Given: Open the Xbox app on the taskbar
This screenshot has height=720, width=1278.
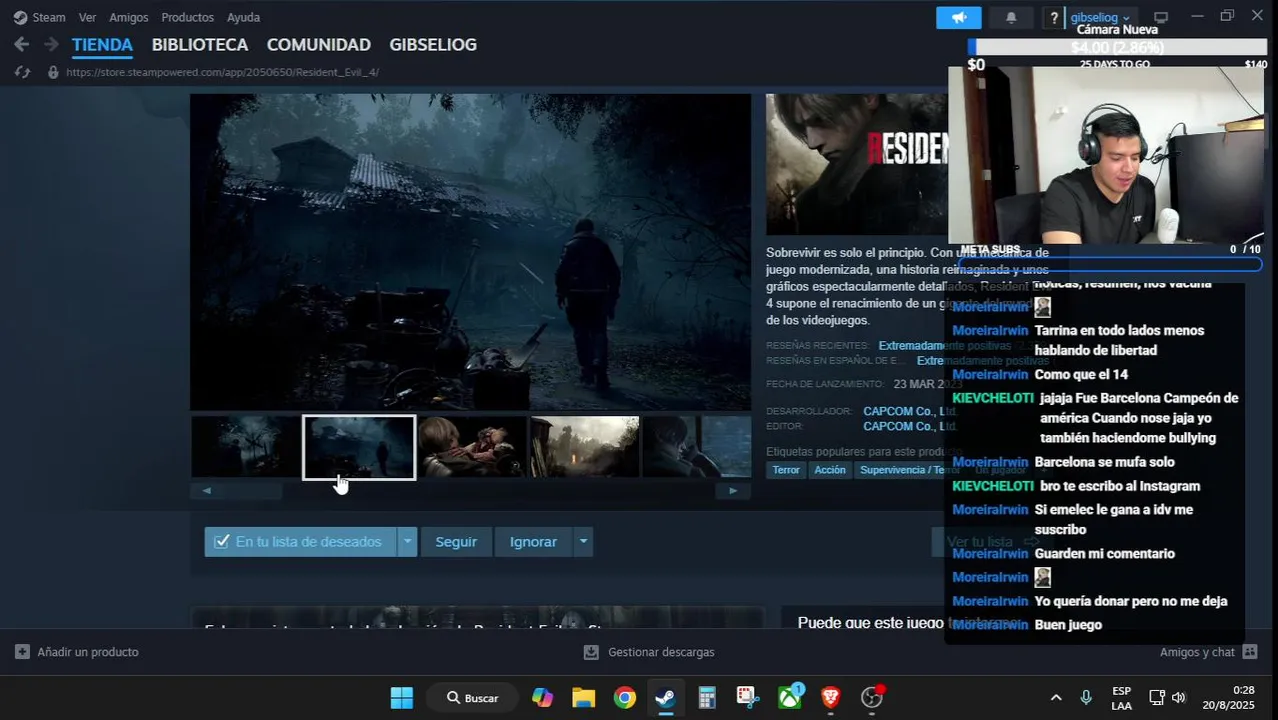Looking at the screenshot, I should pos(790,698).
